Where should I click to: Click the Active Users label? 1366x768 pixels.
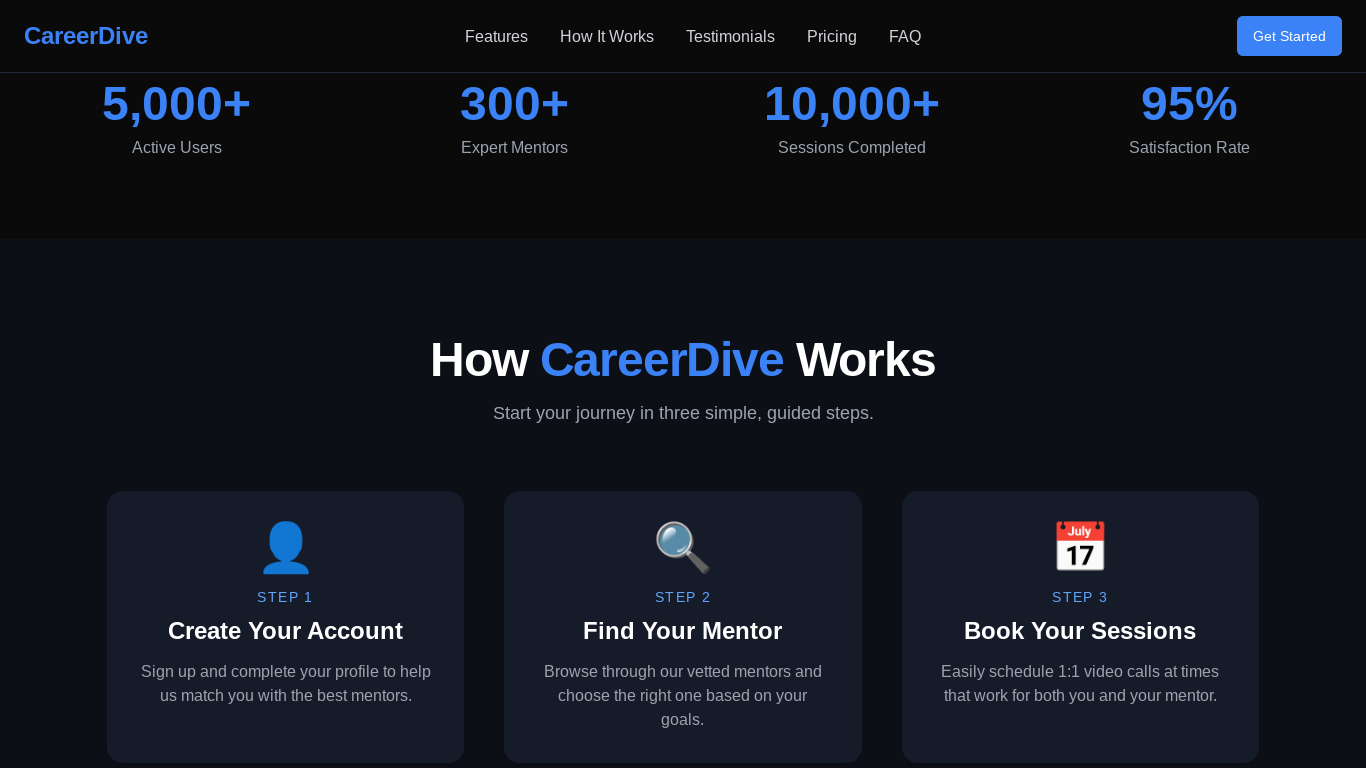(177, 148)
